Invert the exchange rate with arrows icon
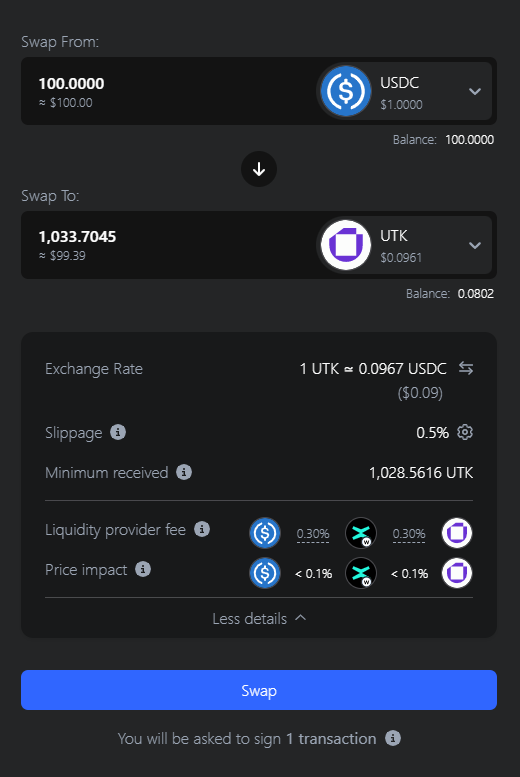520x777 pixels. [465, 368]
